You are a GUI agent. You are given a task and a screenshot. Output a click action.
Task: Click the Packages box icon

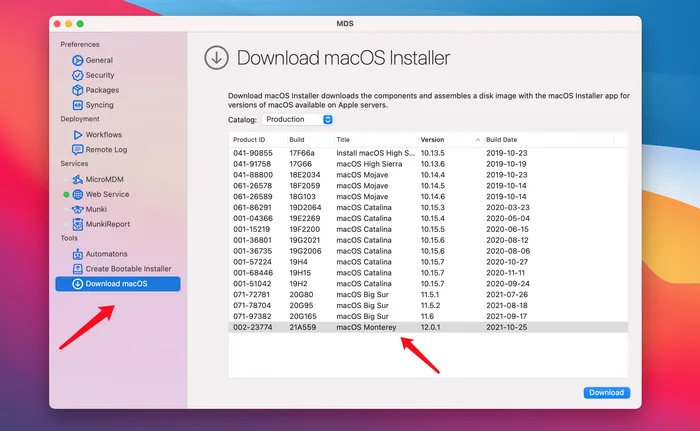point(78,90)
